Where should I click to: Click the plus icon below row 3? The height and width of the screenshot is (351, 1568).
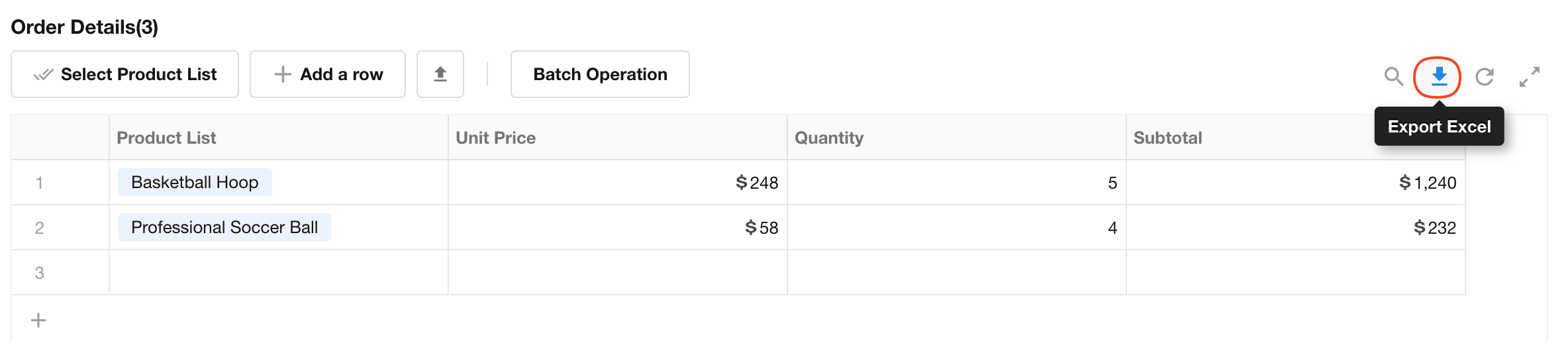point(38,321)
